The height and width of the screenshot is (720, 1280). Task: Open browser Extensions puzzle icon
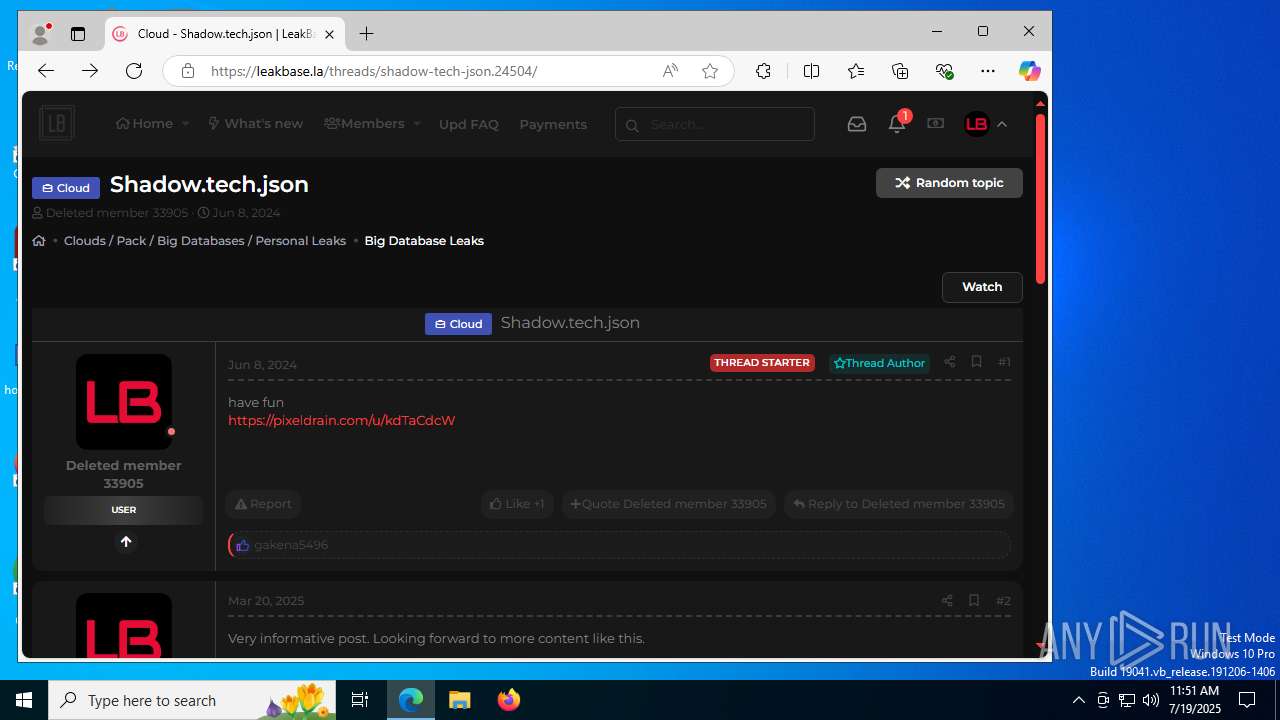pyautogui.click(x=763, y=71)
